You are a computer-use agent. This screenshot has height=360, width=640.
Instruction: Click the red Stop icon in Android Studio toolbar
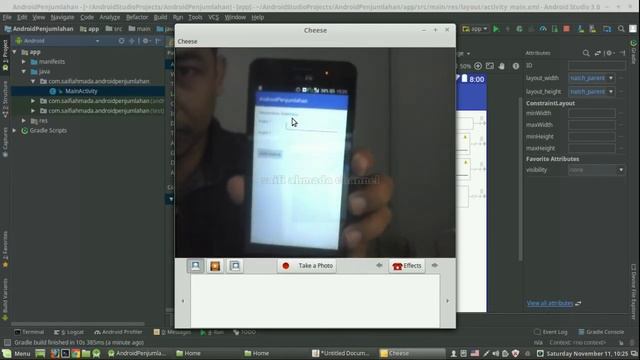(567, 29)
